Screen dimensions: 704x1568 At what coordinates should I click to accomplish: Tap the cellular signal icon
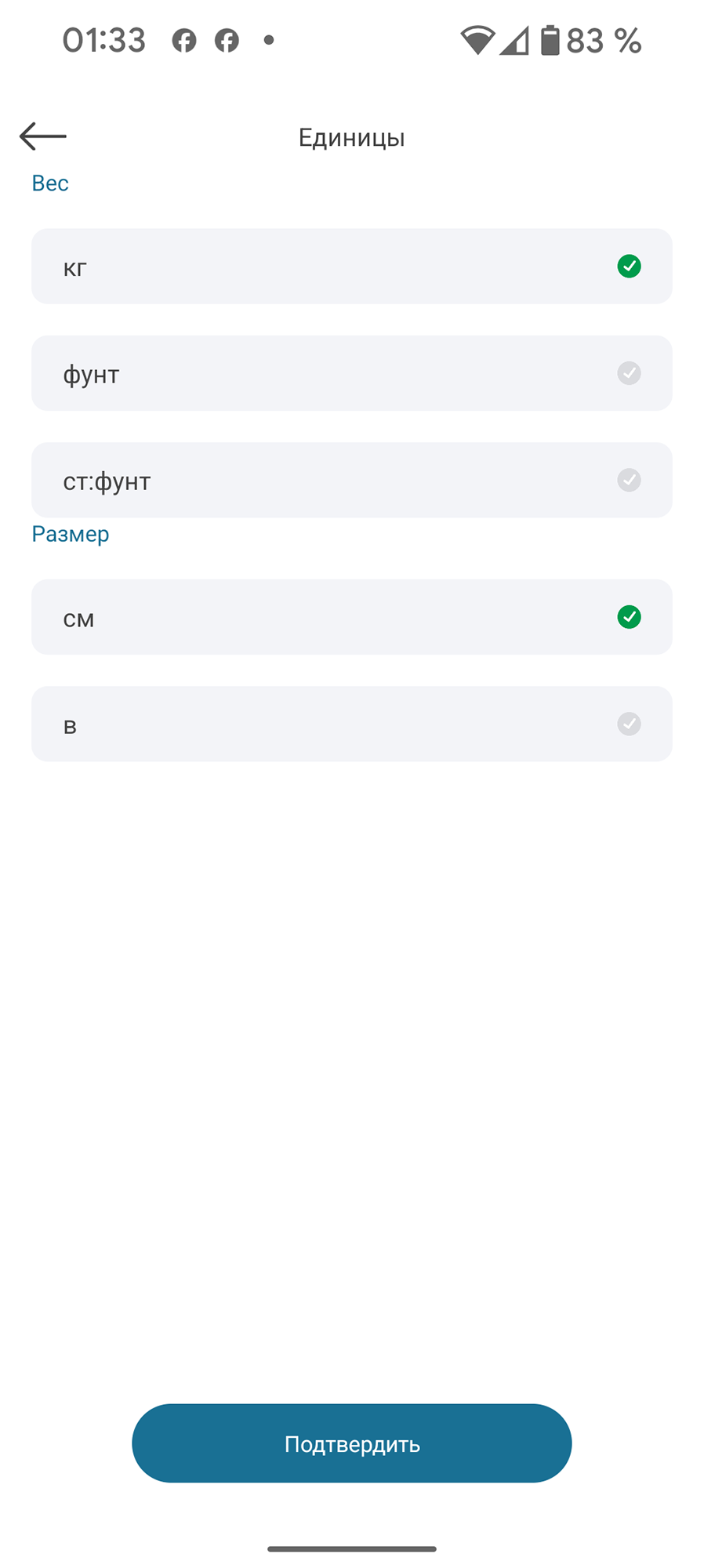[514, 41]
